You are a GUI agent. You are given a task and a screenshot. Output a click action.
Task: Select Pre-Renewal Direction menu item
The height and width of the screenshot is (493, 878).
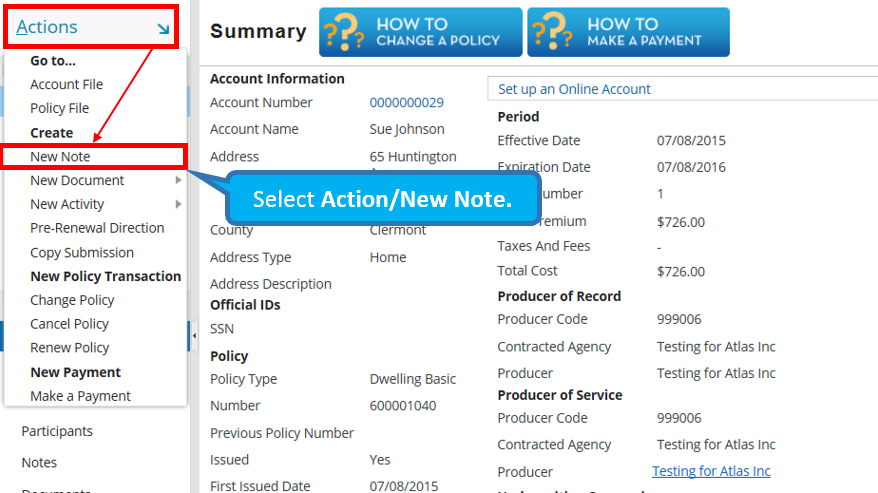[x=97, y=228]
